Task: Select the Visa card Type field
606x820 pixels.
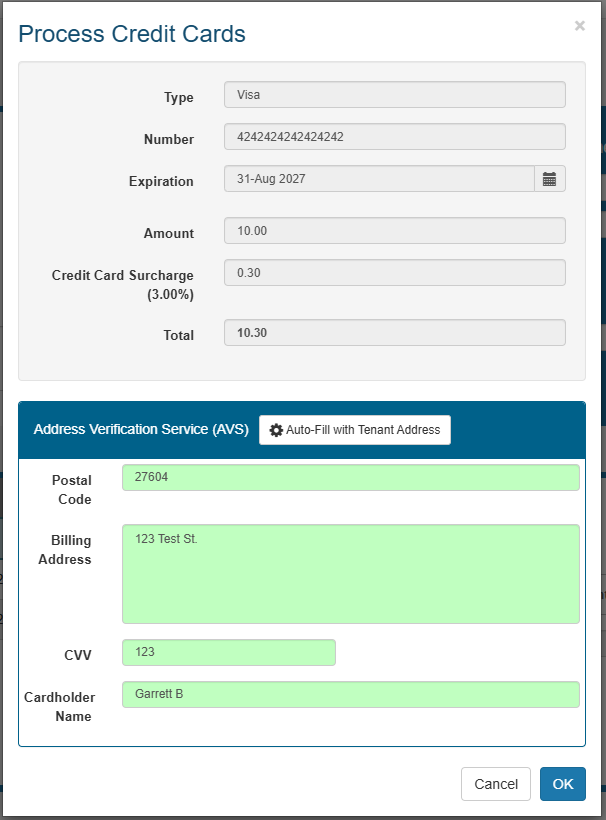Action: [395, 95]
